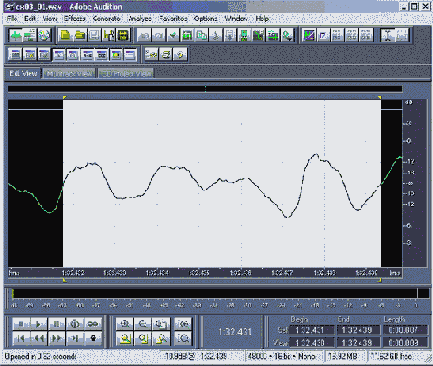Click the Sel Length time field
433x366 pixels.
[x=405, y=330]
